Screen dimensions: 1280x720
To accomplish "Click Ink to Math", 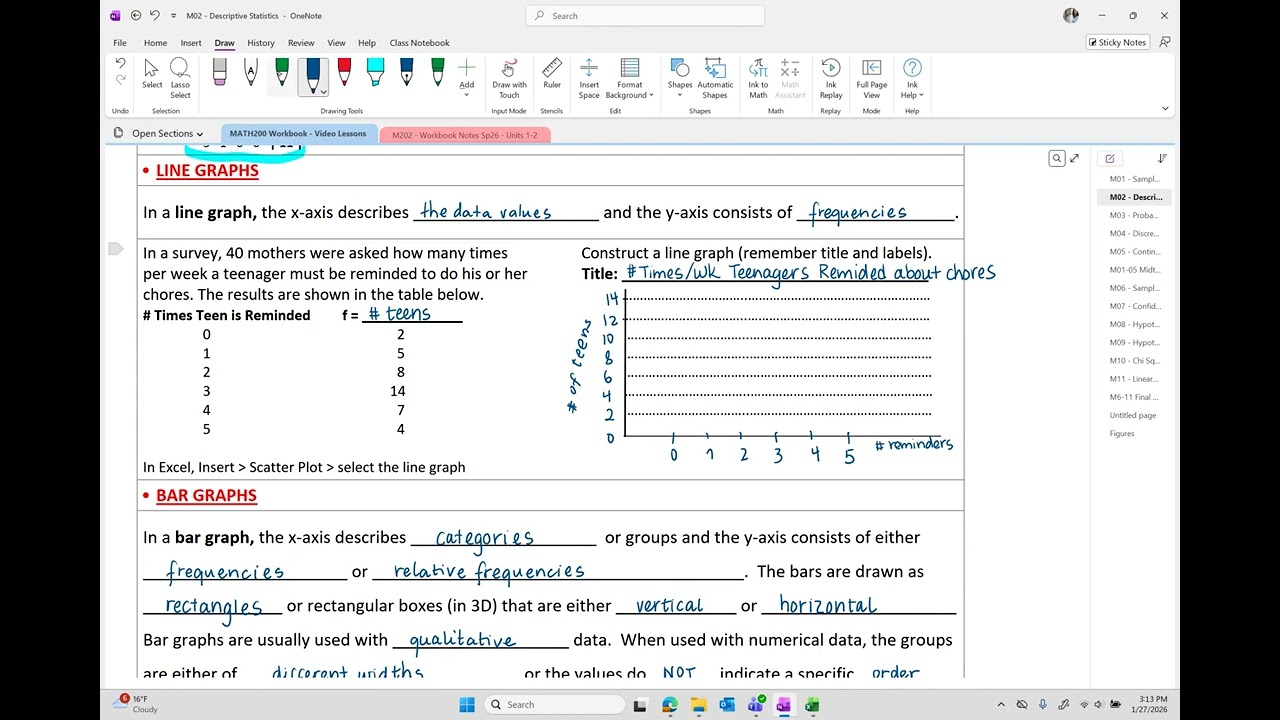I will (x=758, y=77).
